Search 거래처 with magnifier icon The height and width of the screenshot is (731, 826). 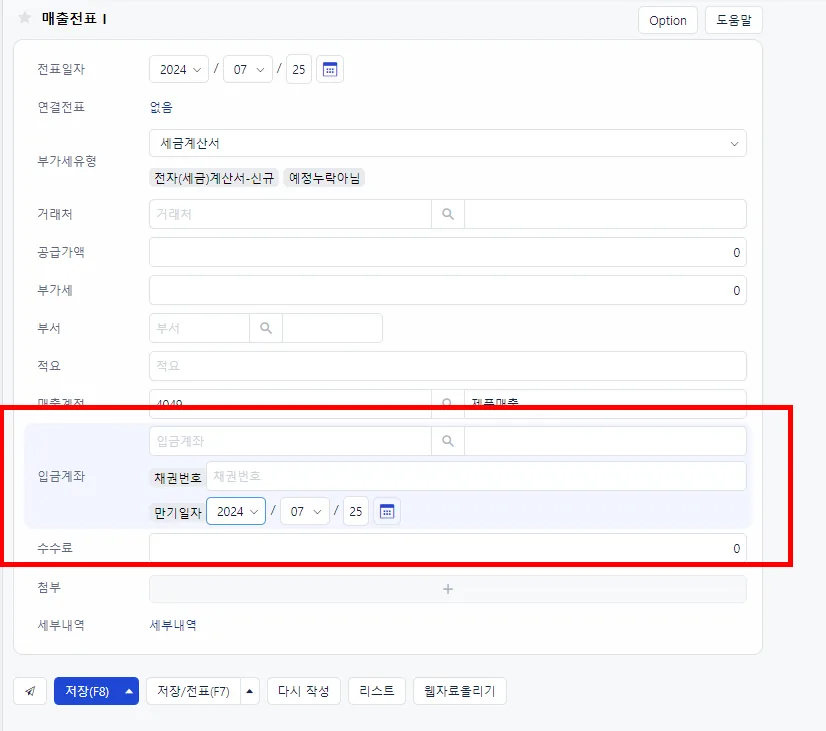tap(448, 214)
